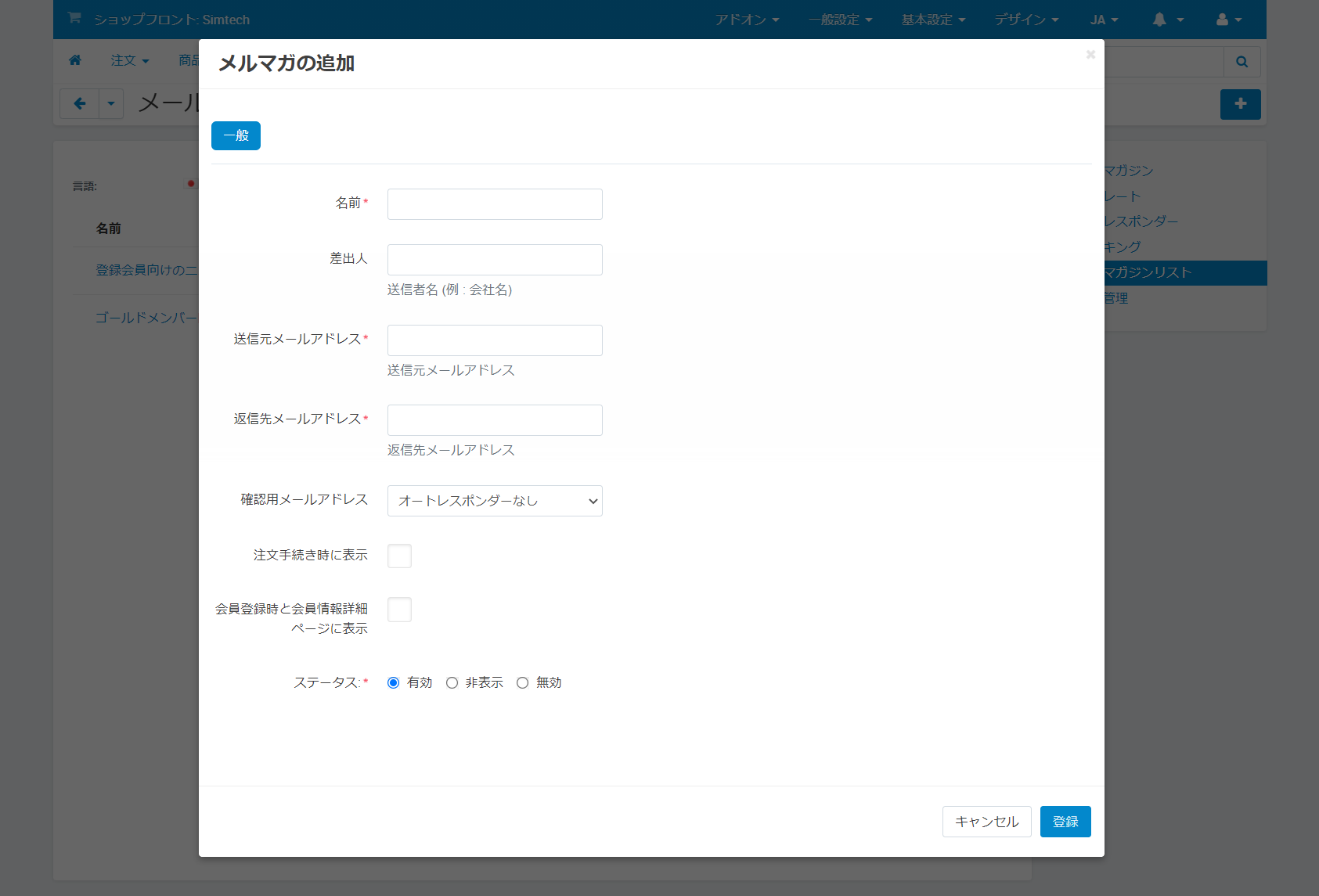Expand the アドオン menu

point(747,20)
